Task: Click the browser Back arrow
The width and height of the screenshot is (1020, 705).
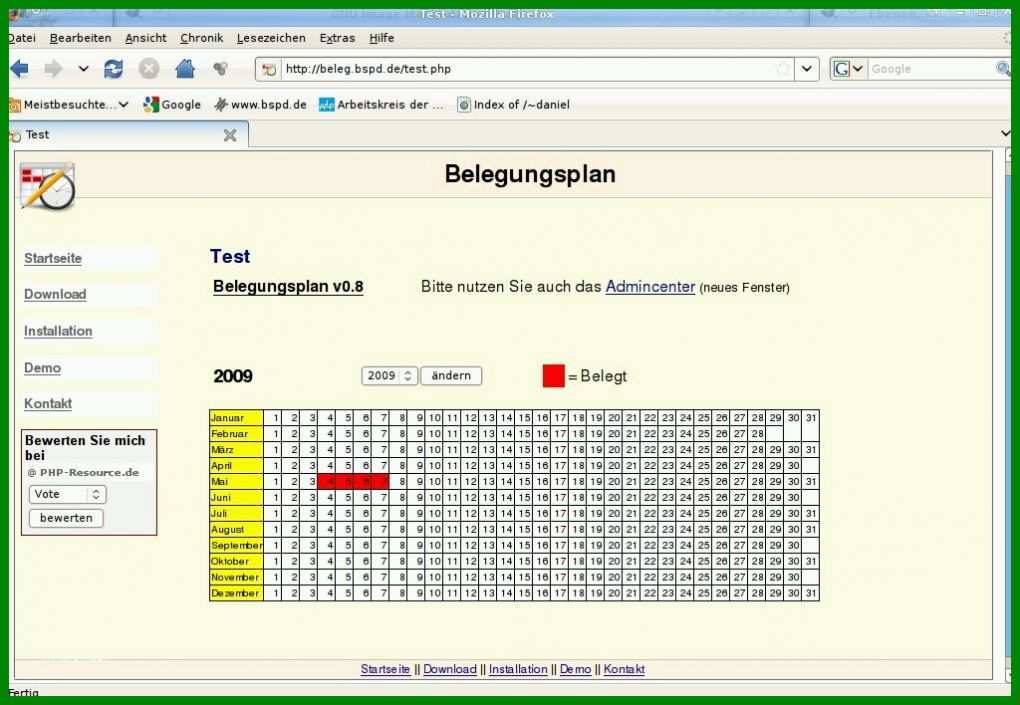Action: point(20,68)
